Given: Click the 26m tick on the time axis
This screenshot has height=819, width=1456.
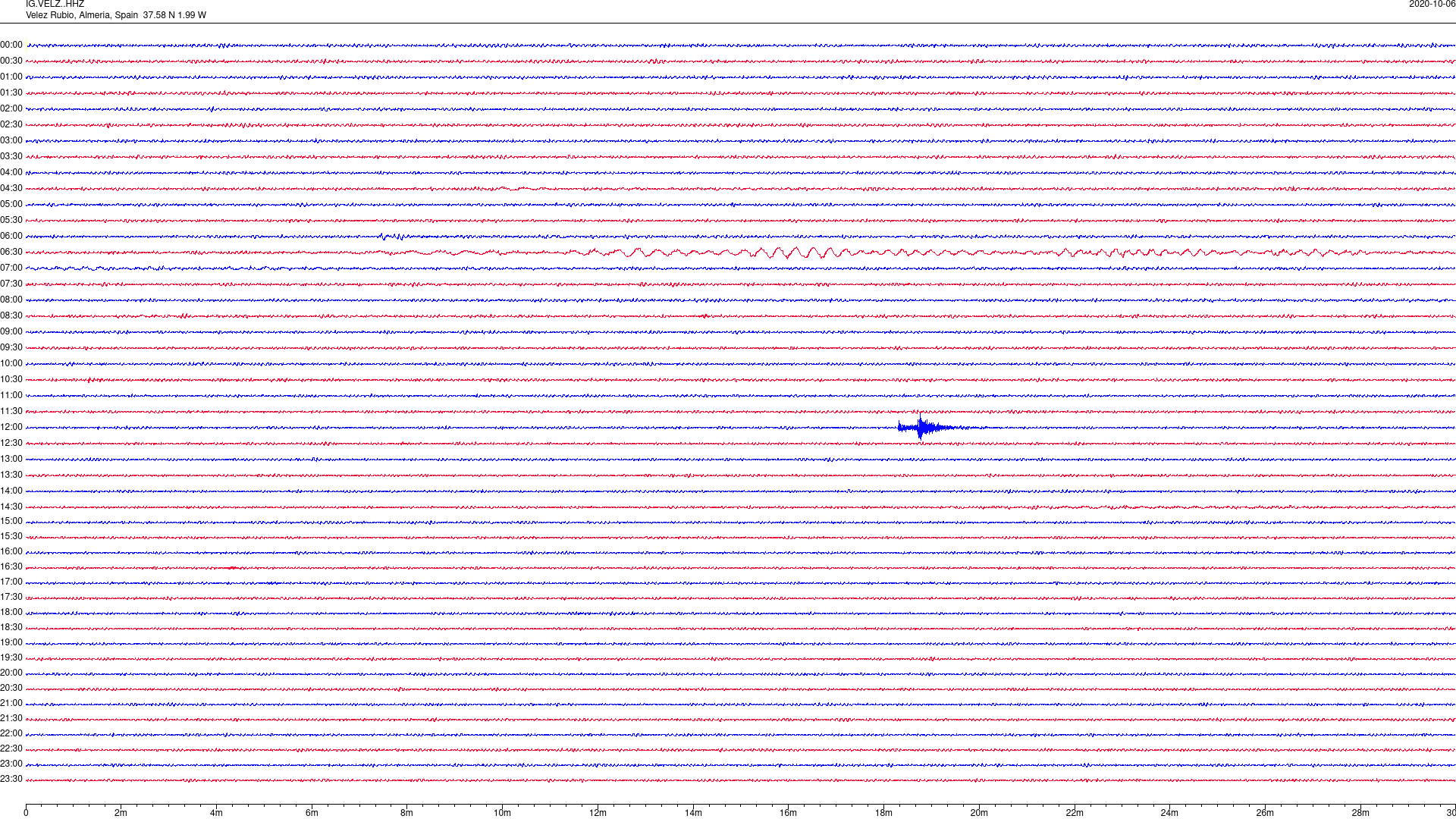Looking at the screenshot, I should point(1265,813).
